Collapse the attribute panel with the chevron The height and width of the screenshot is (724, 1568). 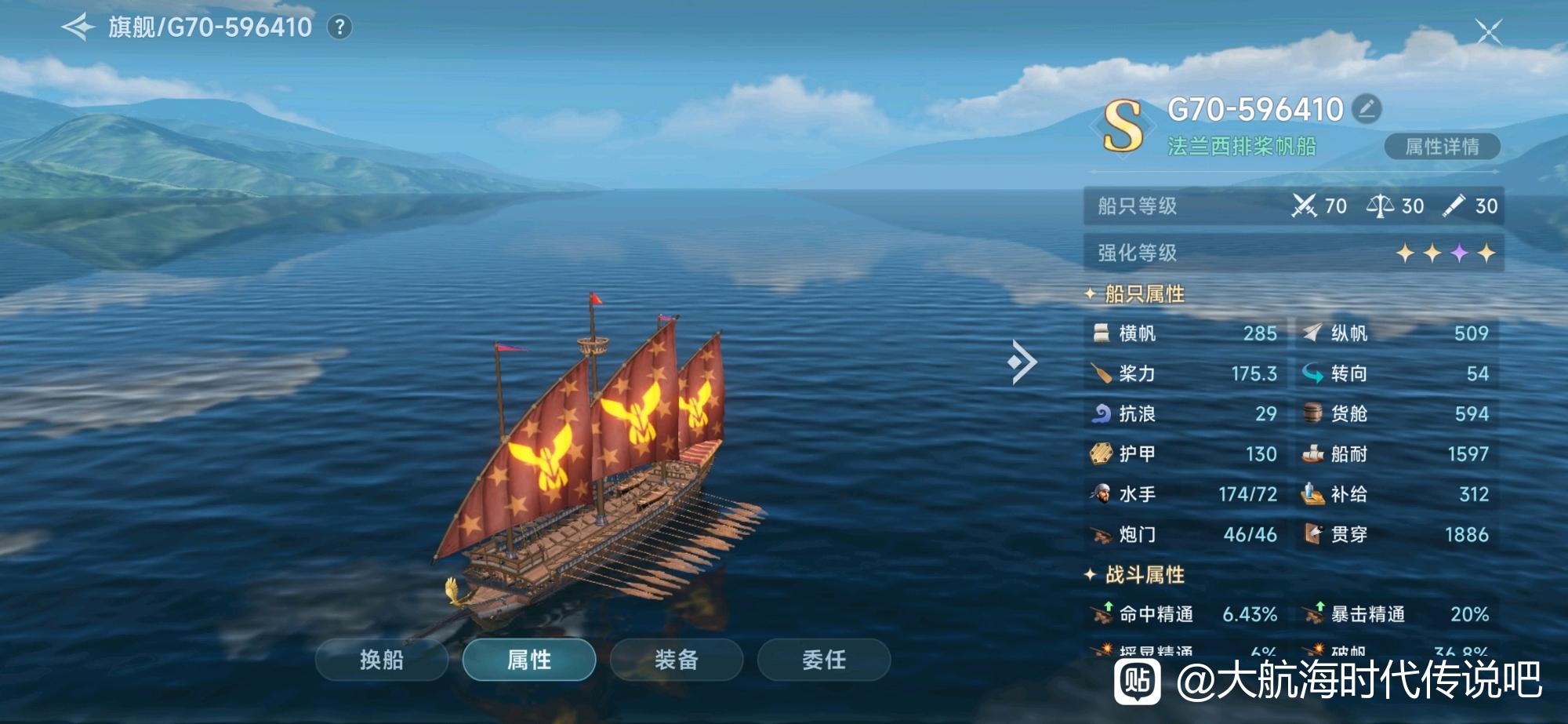click(1022, 362)
